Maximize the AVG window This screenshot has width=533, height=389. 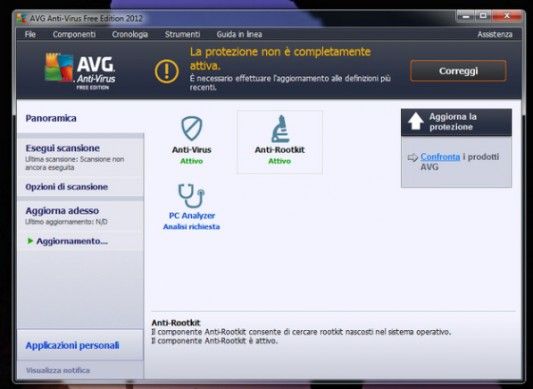(483, 16)
